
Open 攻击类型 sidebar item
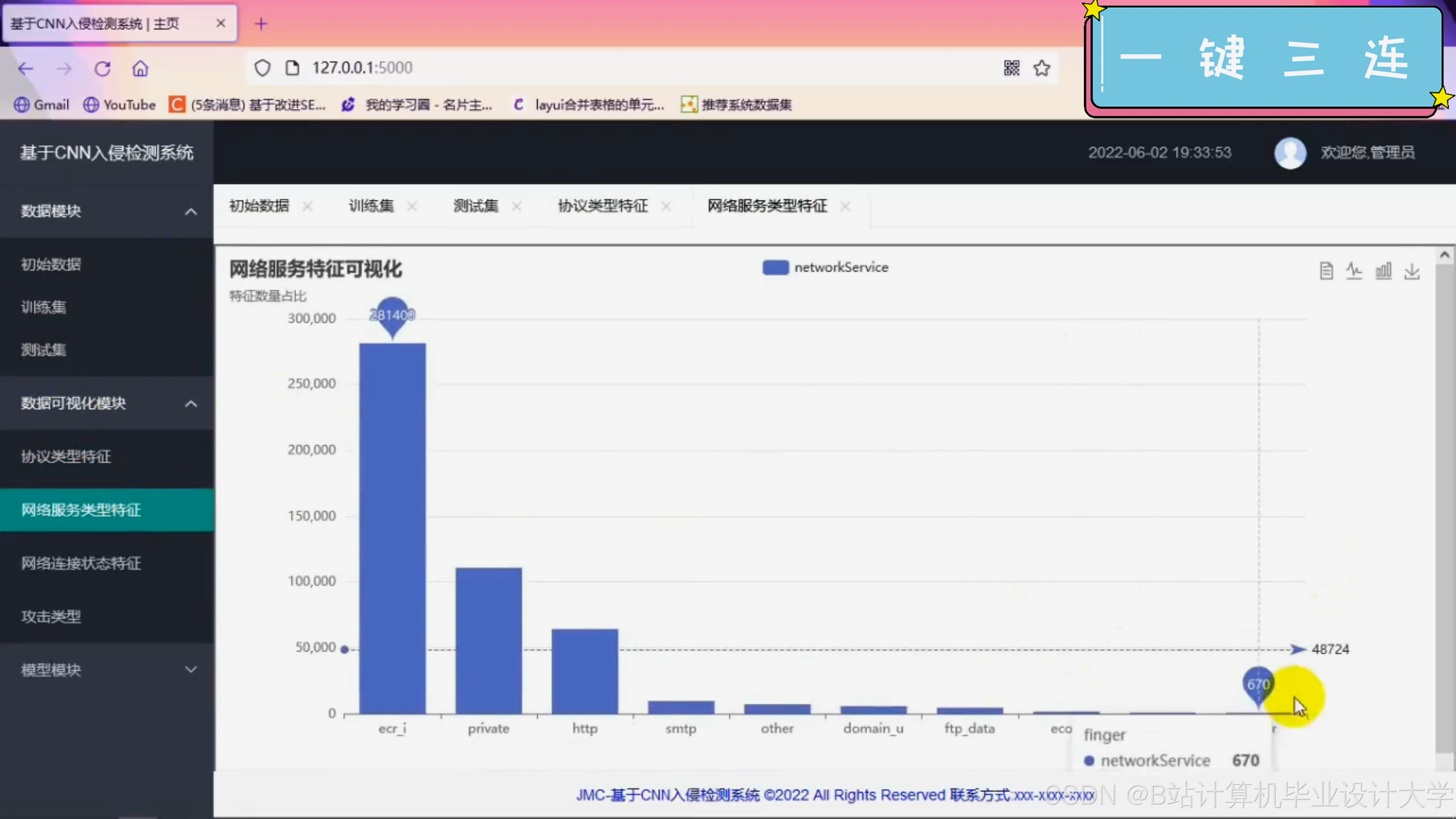click(51, 616)
